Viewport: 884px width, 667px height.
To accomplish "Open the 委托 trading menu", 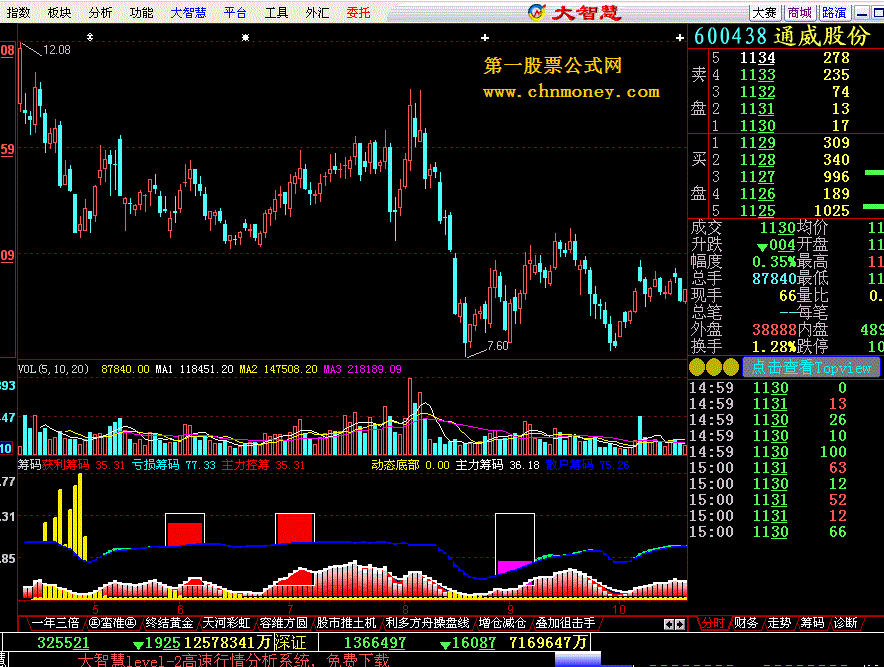I will [x=359, y=12].
